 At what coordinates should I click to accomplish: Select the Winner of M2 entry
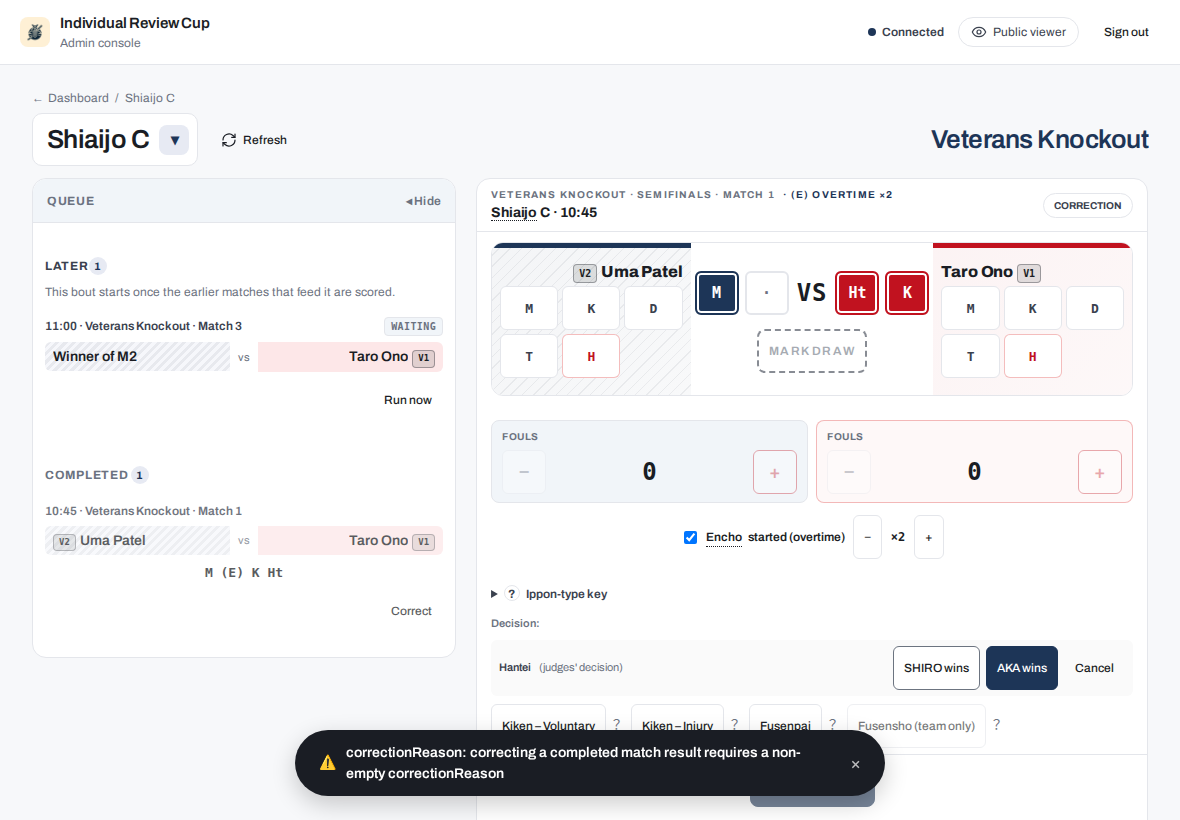coord(137,357)
